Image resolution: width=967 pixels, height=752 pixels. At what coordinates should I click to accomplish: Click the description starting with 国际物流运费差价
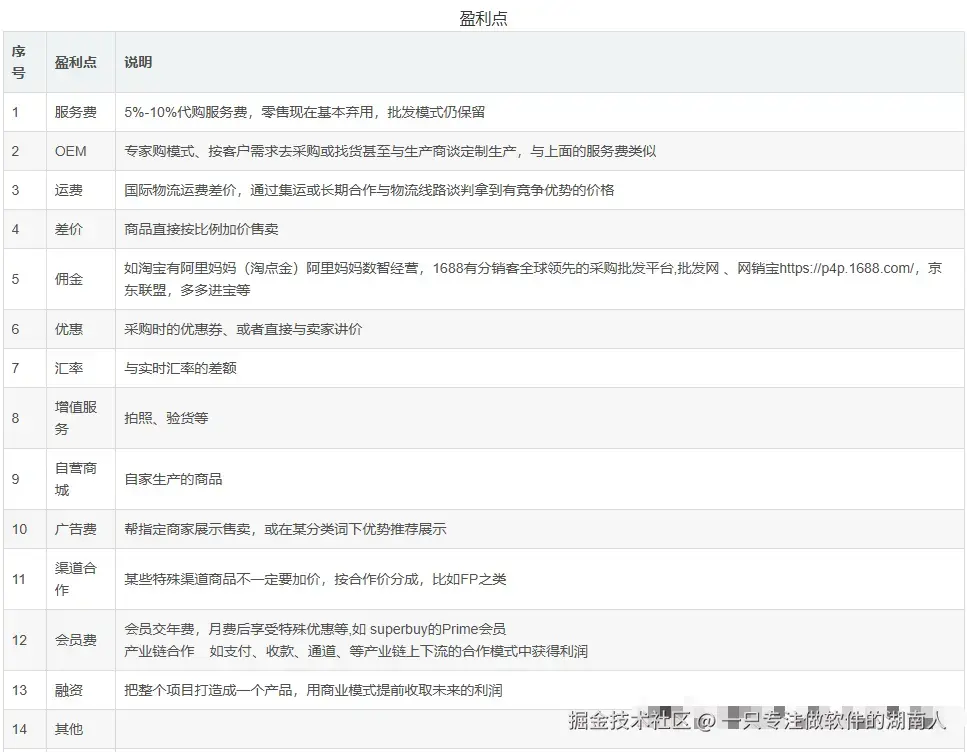369,190
